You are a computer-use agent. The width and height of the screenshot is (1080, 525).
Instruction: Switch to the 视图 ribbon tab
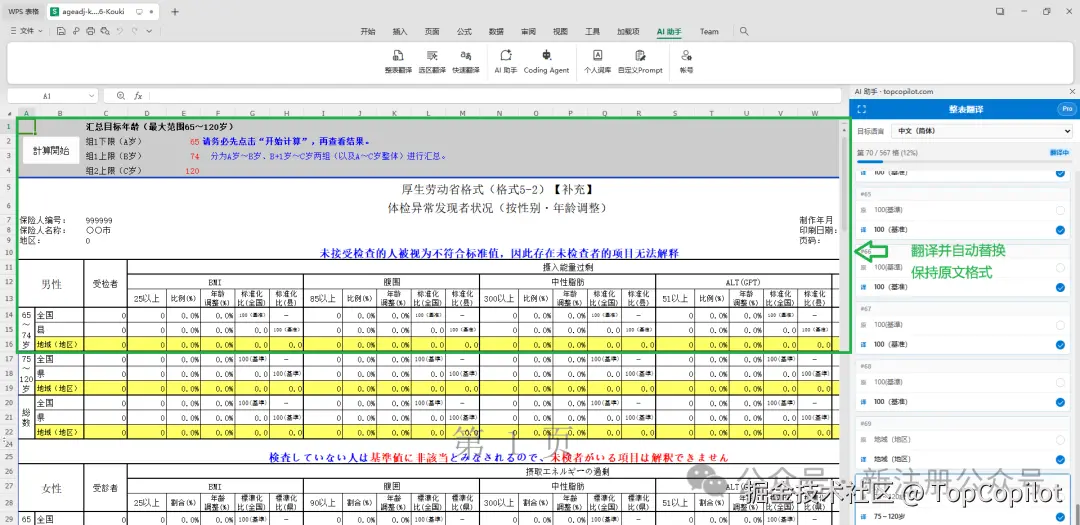561,32
